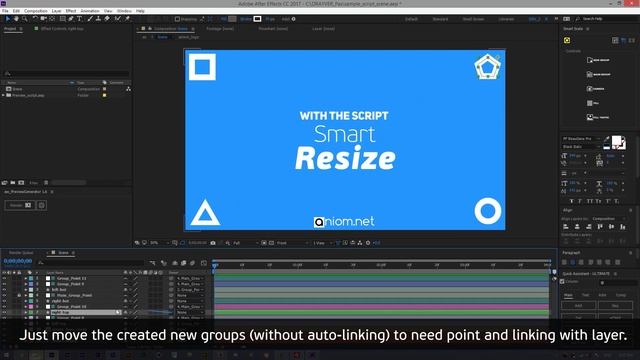Open viewer magnification 50% dropdown
The height and width of the screenshot is (360, 640).
pos(159,243)
